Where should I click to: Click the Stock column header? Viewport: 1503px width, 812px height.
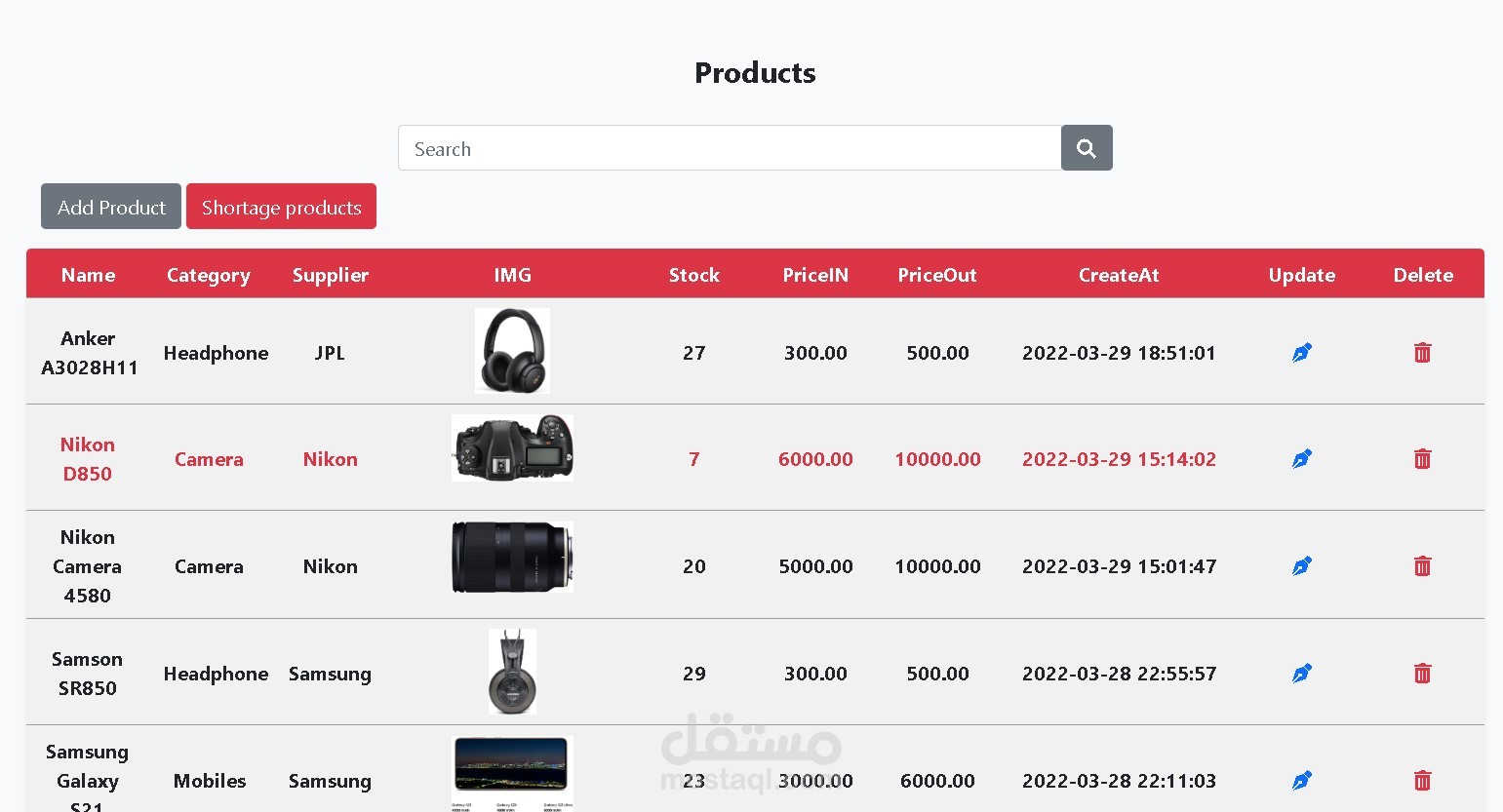(693, 275)
